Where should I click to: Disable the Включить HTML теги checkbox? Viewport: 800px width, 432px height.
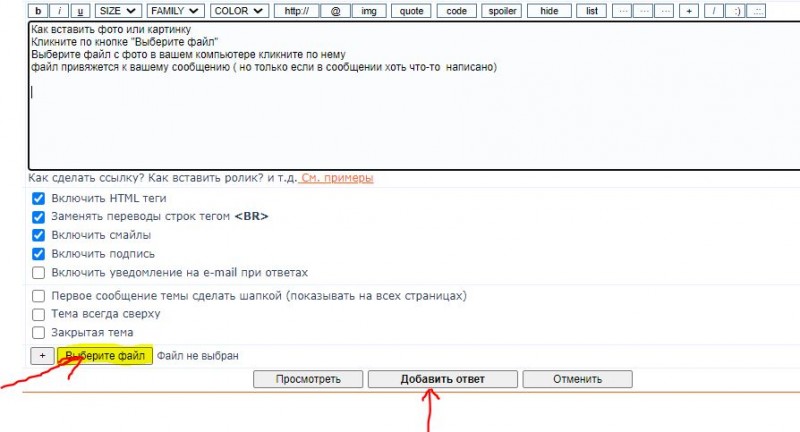(38, 198)
